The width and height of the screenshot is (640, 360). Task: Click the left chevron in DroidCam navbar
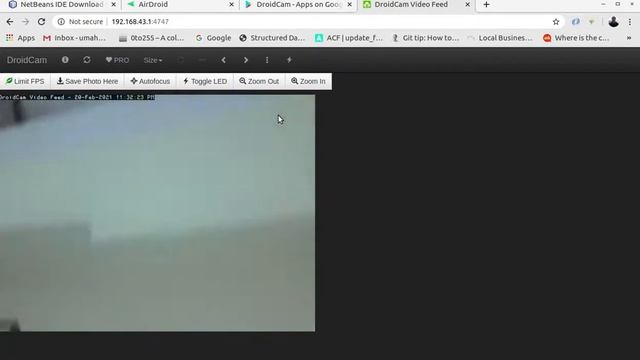coord(223,60)
